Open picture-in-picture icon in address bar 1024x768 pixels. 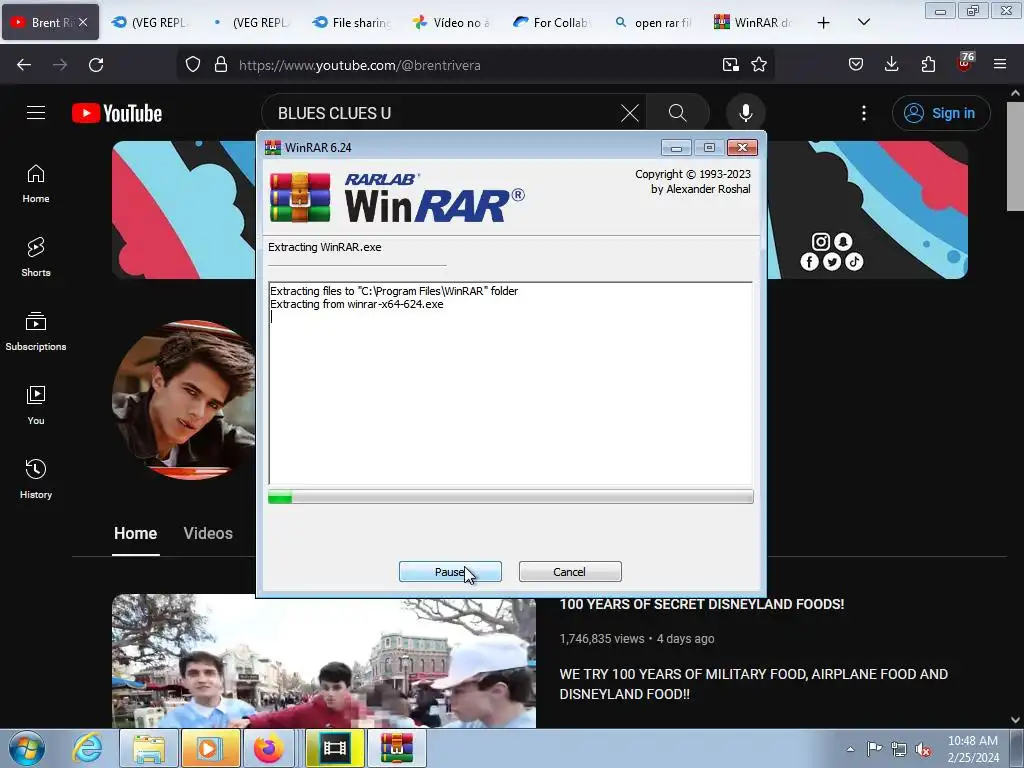coord(730,65)
